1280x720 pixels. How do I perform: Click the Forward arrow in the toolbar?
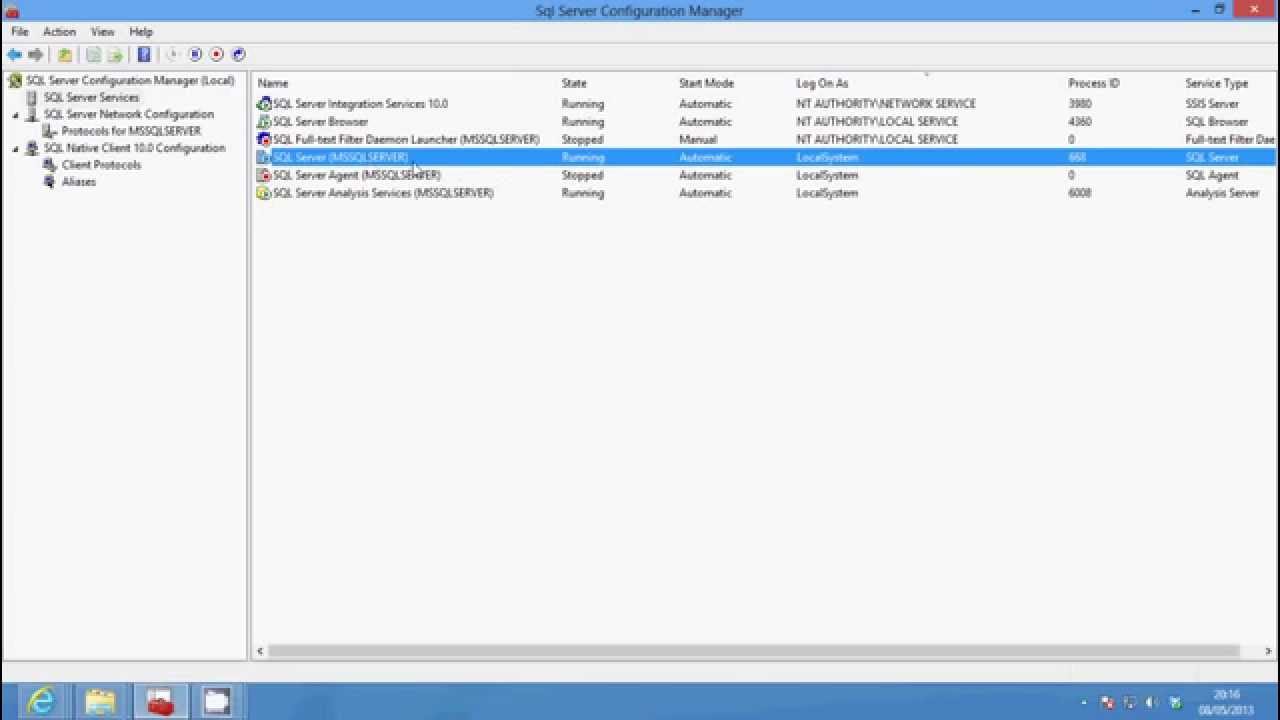pyautogui.click(x=36, y=55)
